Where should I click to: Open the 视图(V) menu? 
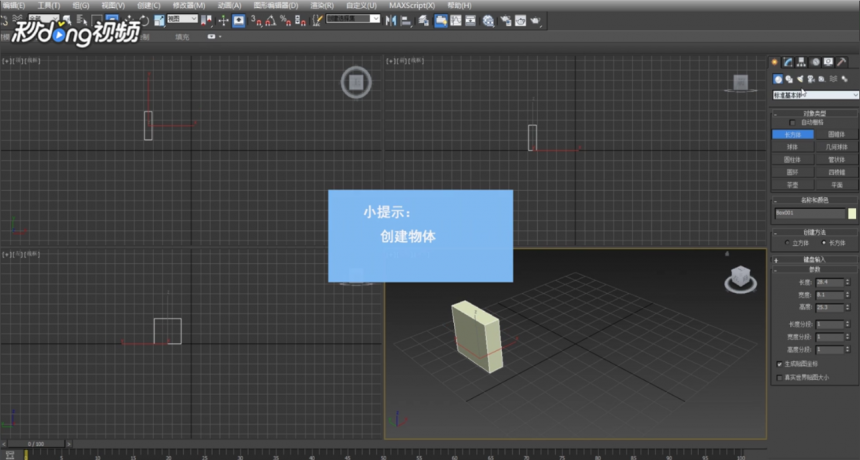pyautogui.click(x=113, y=5)
